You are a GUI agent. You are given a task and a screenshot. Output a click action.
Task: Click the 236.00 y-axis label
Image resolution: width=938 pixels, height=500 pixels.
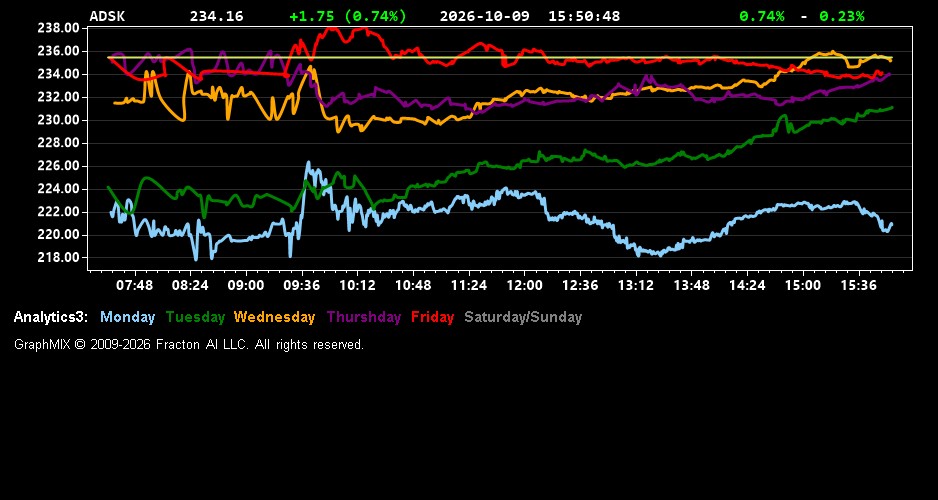pos(58,51)
